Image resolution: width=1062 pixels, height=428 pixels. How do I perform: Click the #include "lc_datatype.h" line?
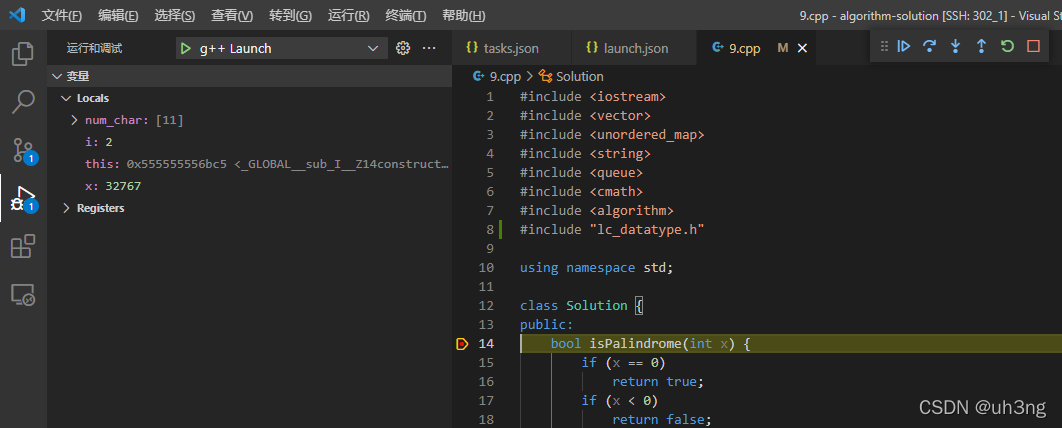[612, 230]
